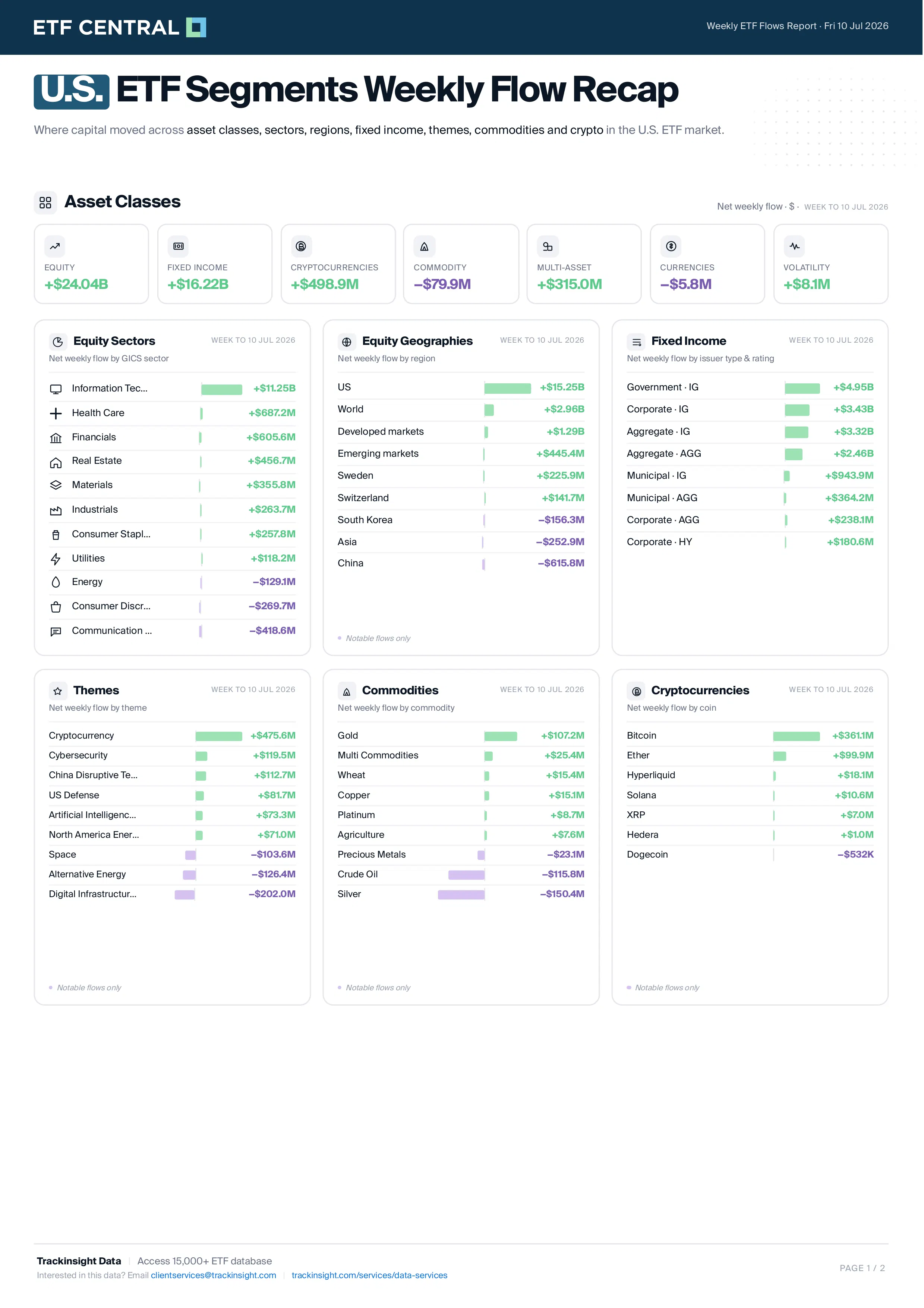
Task: Click the Cybersecurity theme row
Action: [x=172, y=755]
